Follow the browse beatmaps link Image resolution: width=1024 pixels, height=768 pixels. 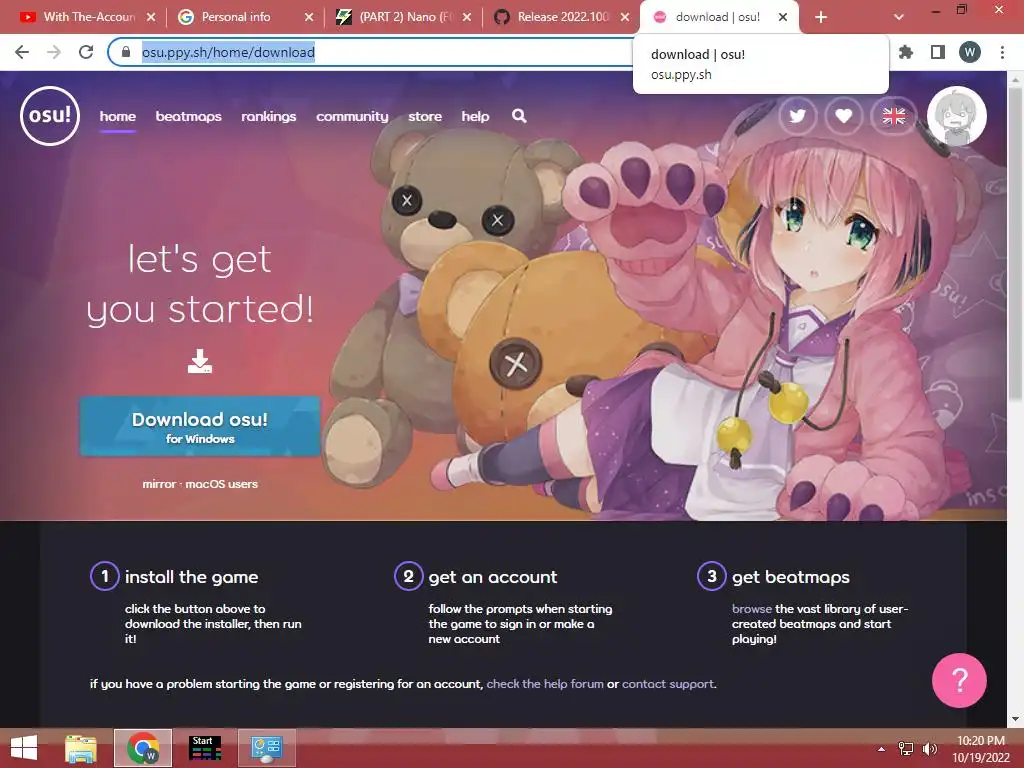pyautogui.click(x=752, y=609)
